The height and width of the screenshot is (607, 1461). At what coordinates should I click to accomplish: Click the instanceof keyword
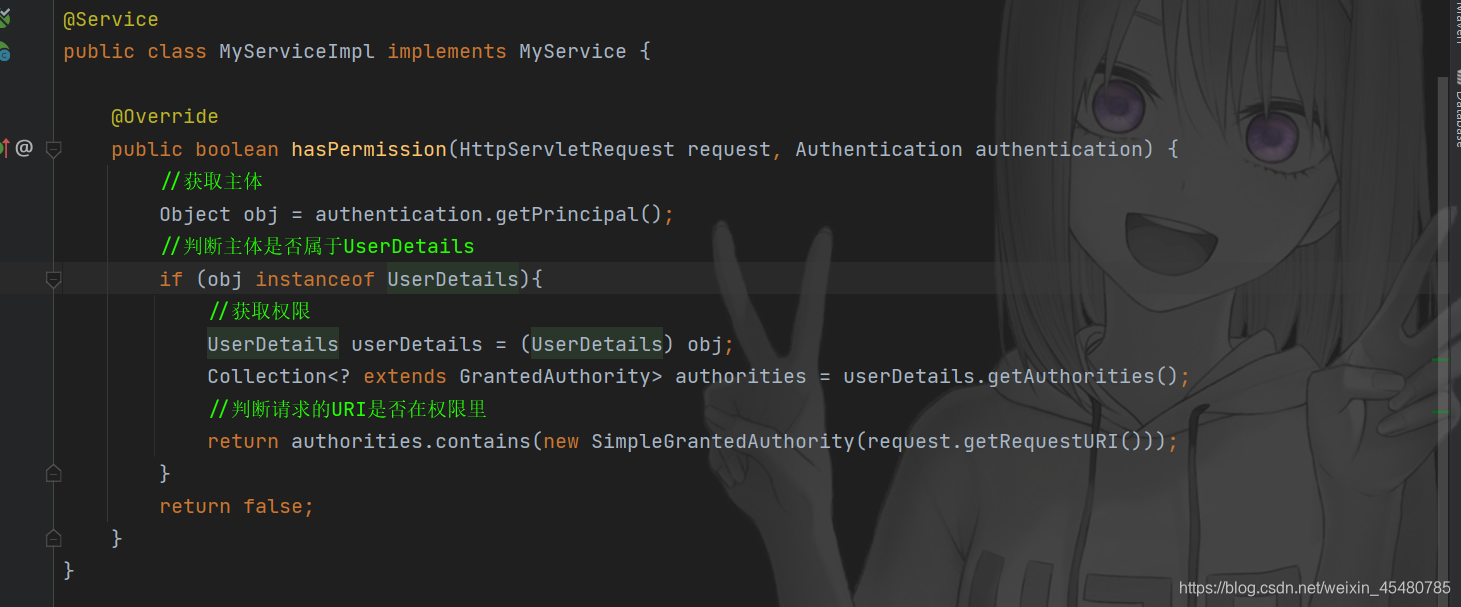(x=315, y=279)
